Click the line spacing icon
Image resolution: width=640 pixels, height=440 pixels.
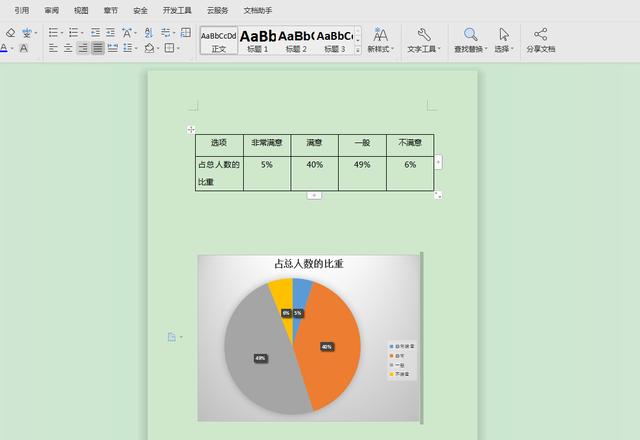[128, 48]
